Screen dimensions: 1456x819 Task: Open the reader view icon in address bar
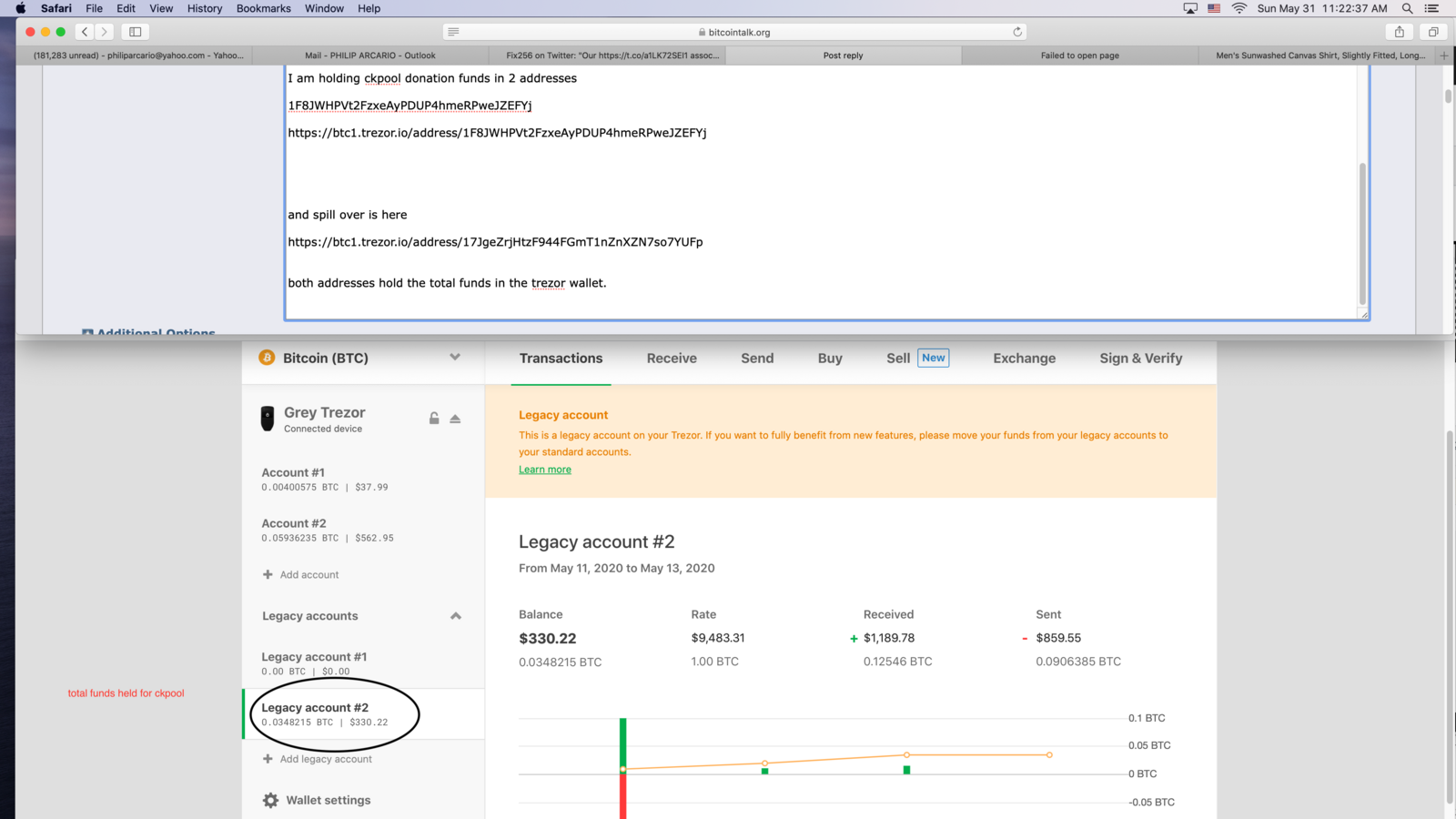[453, 32]
